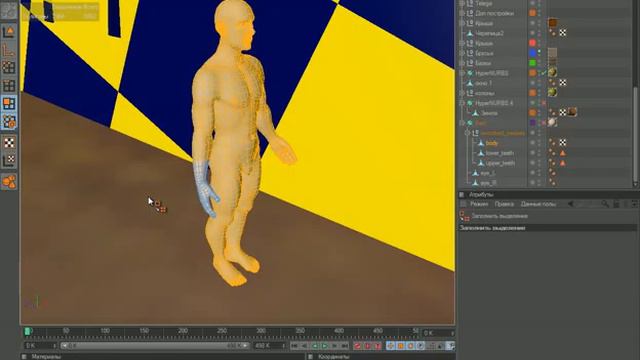Click the blue layer color swatch on Брусья
This screenshot has height=360, width=640.
[x=533, y=53]
